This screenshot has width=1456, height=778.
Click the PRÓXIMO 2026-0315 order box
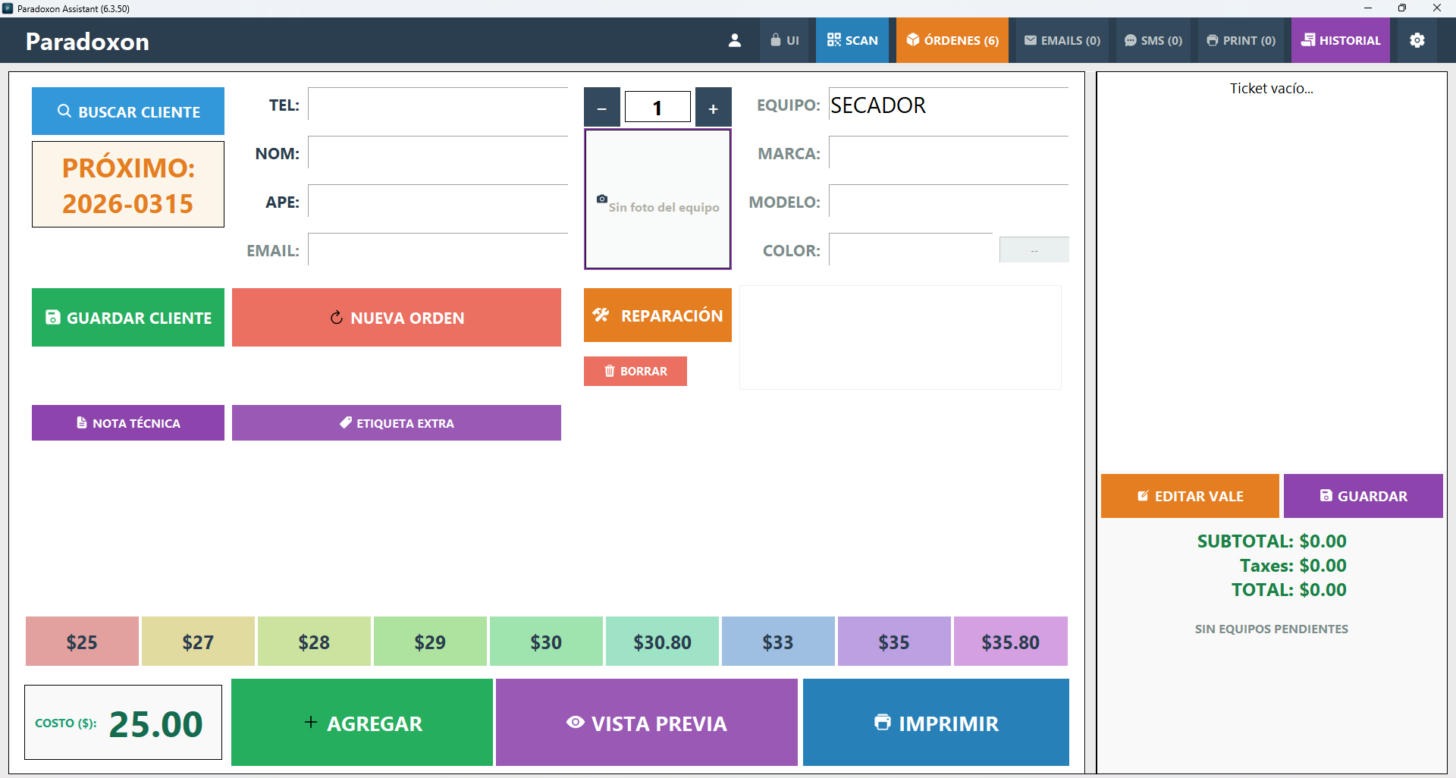[x=128, y=184]
